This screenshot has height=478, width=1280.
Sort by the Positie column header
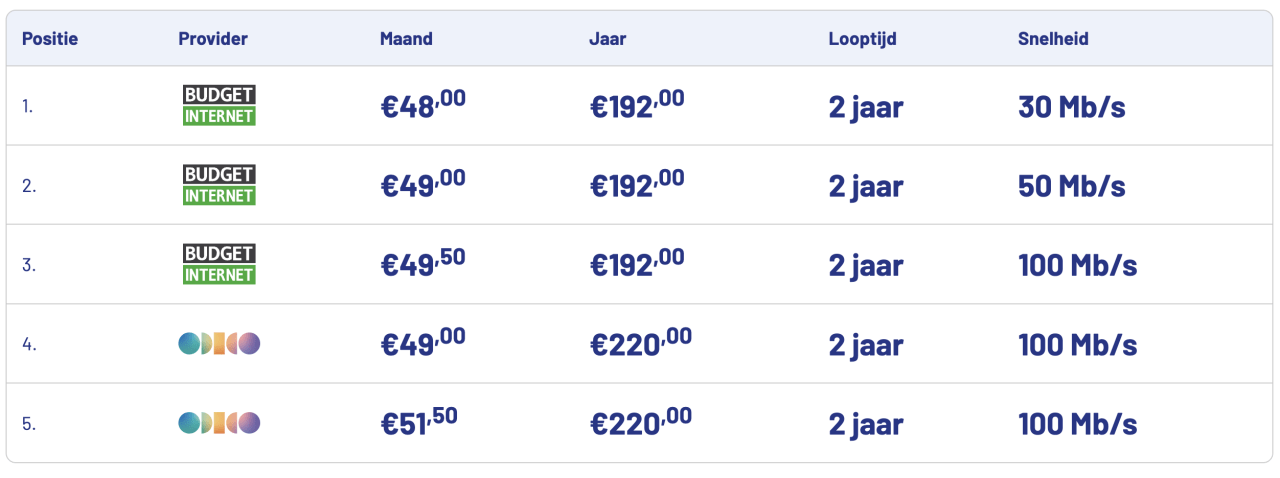coord(50,39)
